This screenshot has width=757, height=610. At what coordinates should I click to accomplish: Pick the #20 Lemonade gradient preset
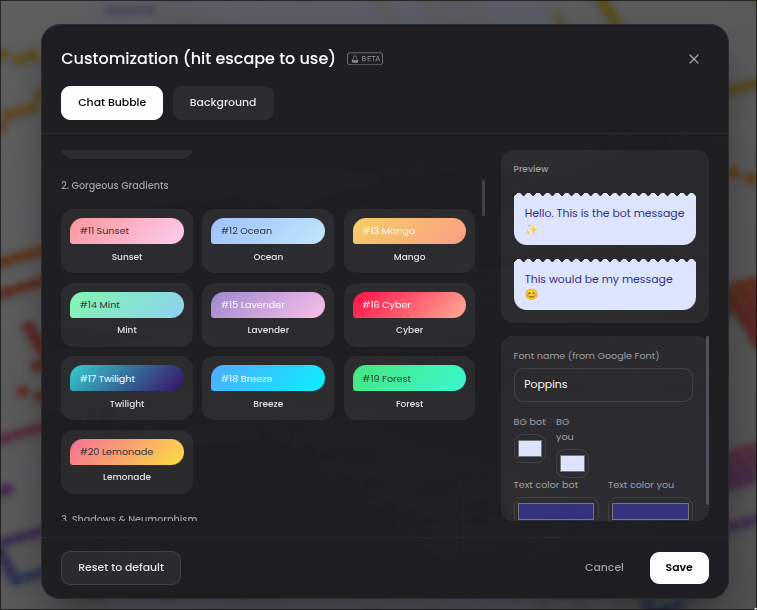127,462
